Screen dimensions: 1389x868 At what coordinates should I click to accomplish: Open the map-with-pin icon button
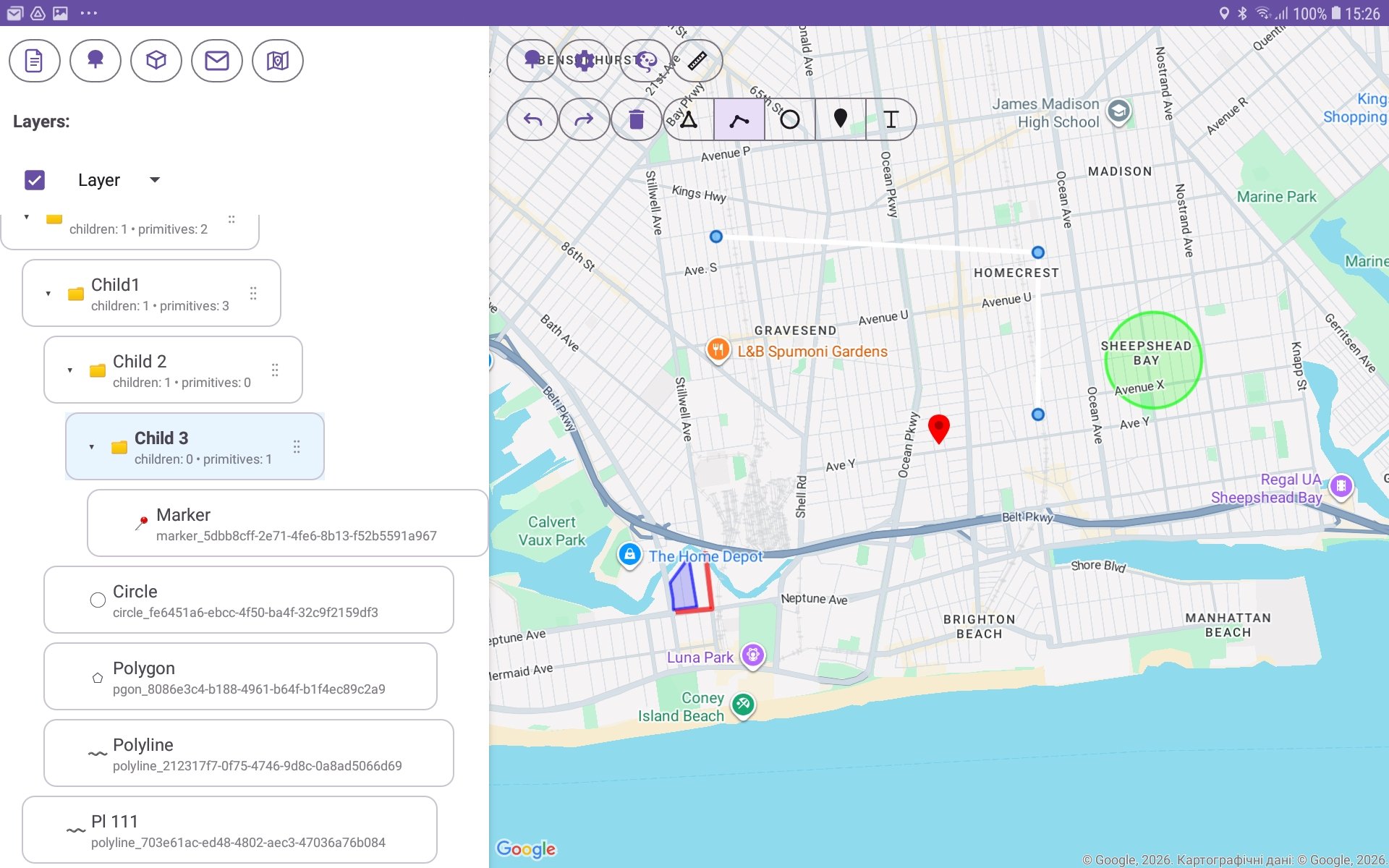tap(277, 61)
